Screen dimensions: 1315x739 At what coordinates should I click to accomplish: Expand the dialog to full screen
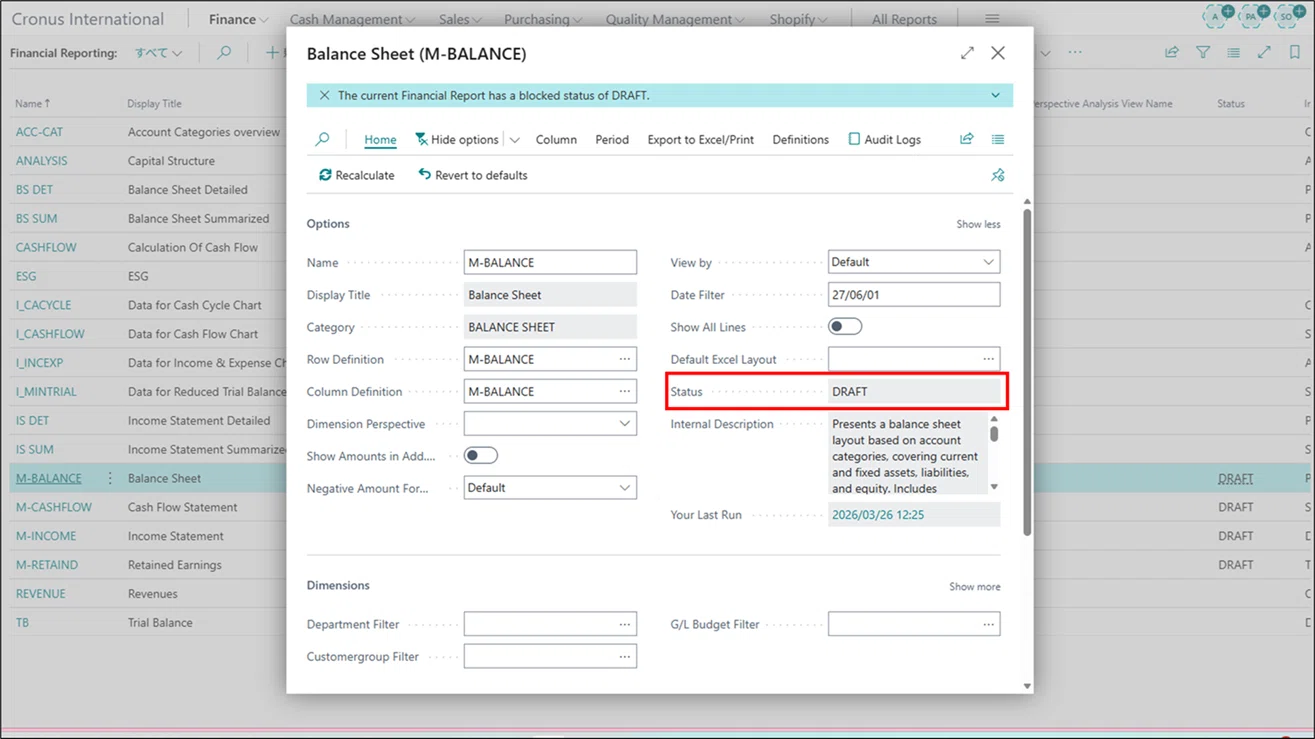(967, 53)
